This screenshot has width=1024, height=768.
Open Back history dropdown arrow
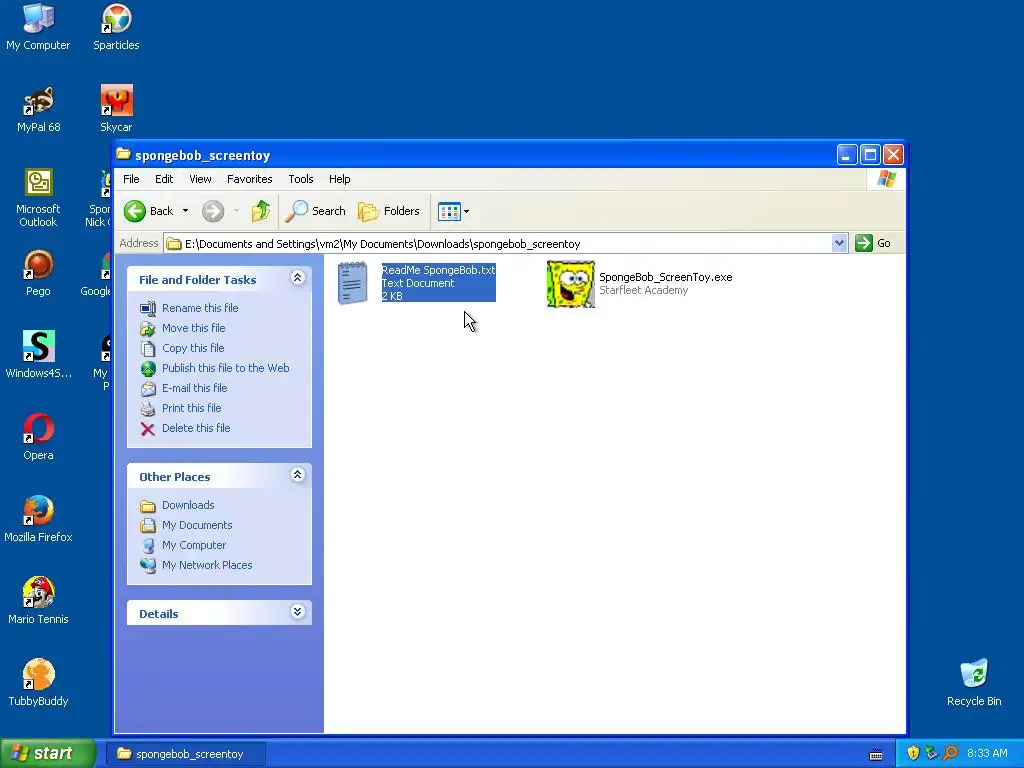tap(185, 211)
